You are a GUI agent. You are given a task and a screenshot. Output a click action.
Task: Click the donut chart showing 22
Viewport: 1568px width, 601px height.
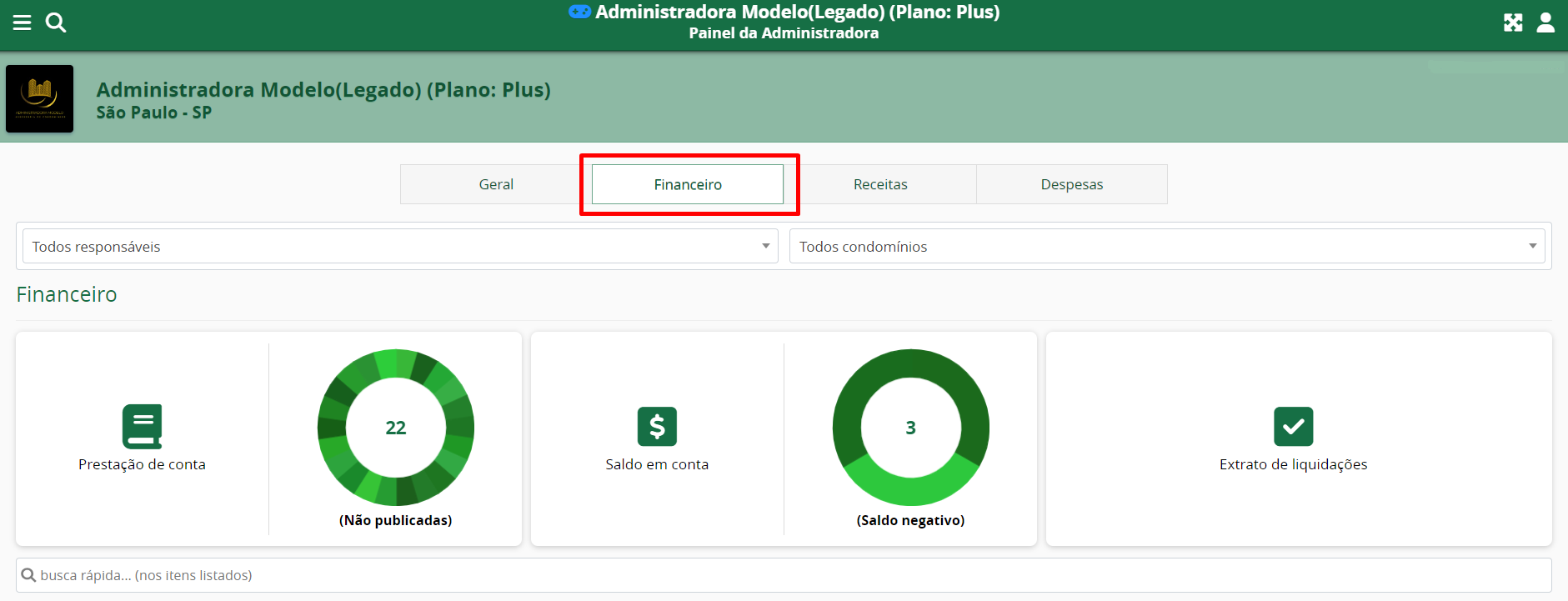pyautogui.click(x=396, y=428)
